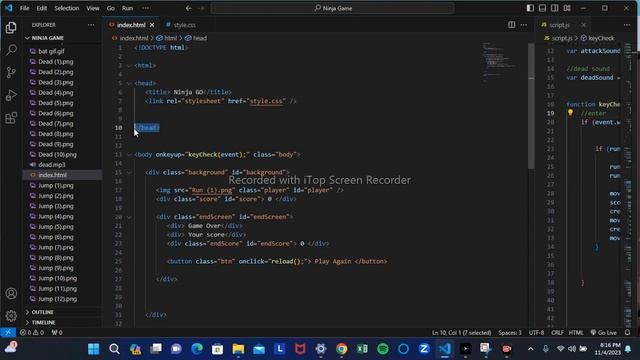Open the File menu
Screen dimensions: 640x360
click(24, 8)
